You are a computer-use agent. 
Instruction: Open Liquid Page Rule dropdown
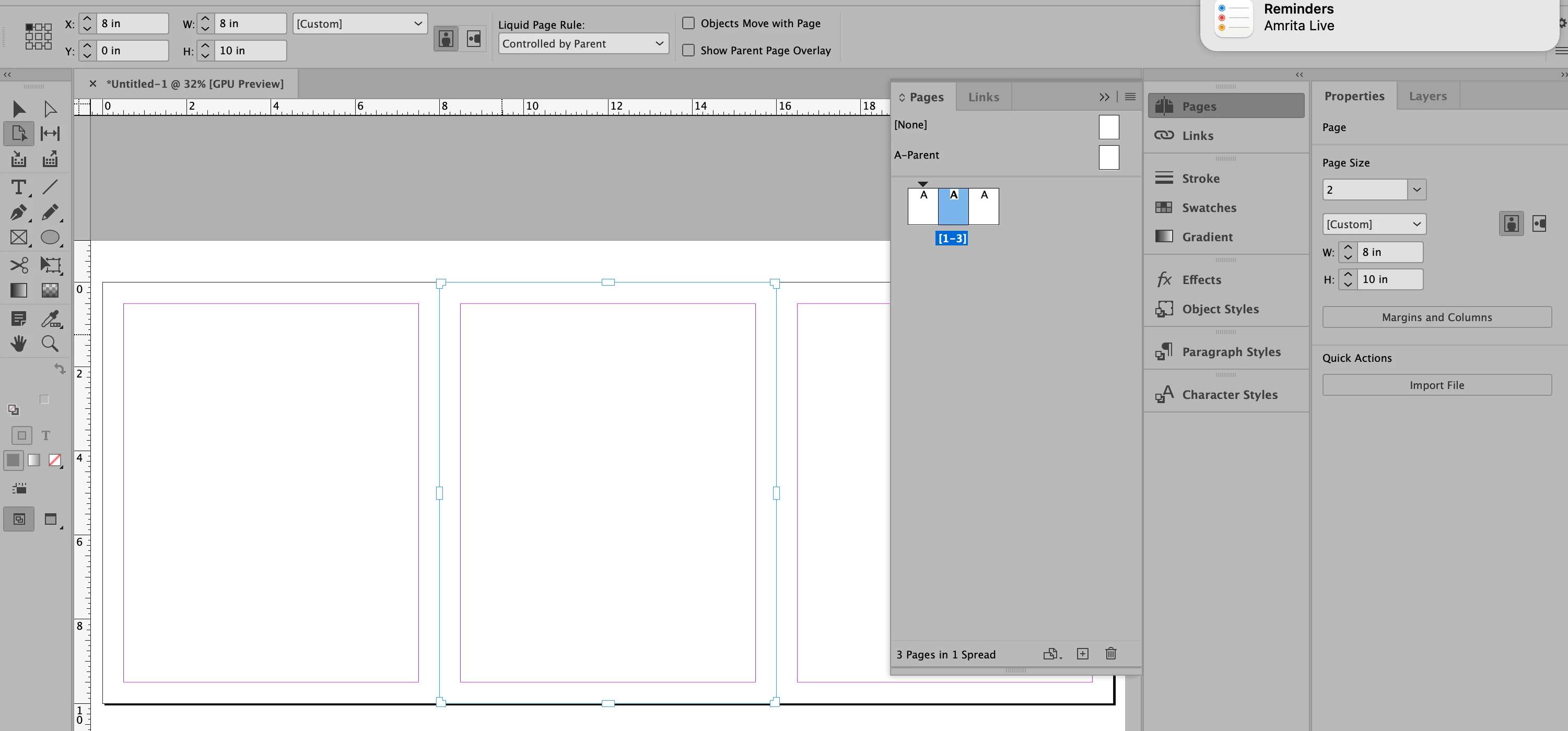(x=583, y=43)
